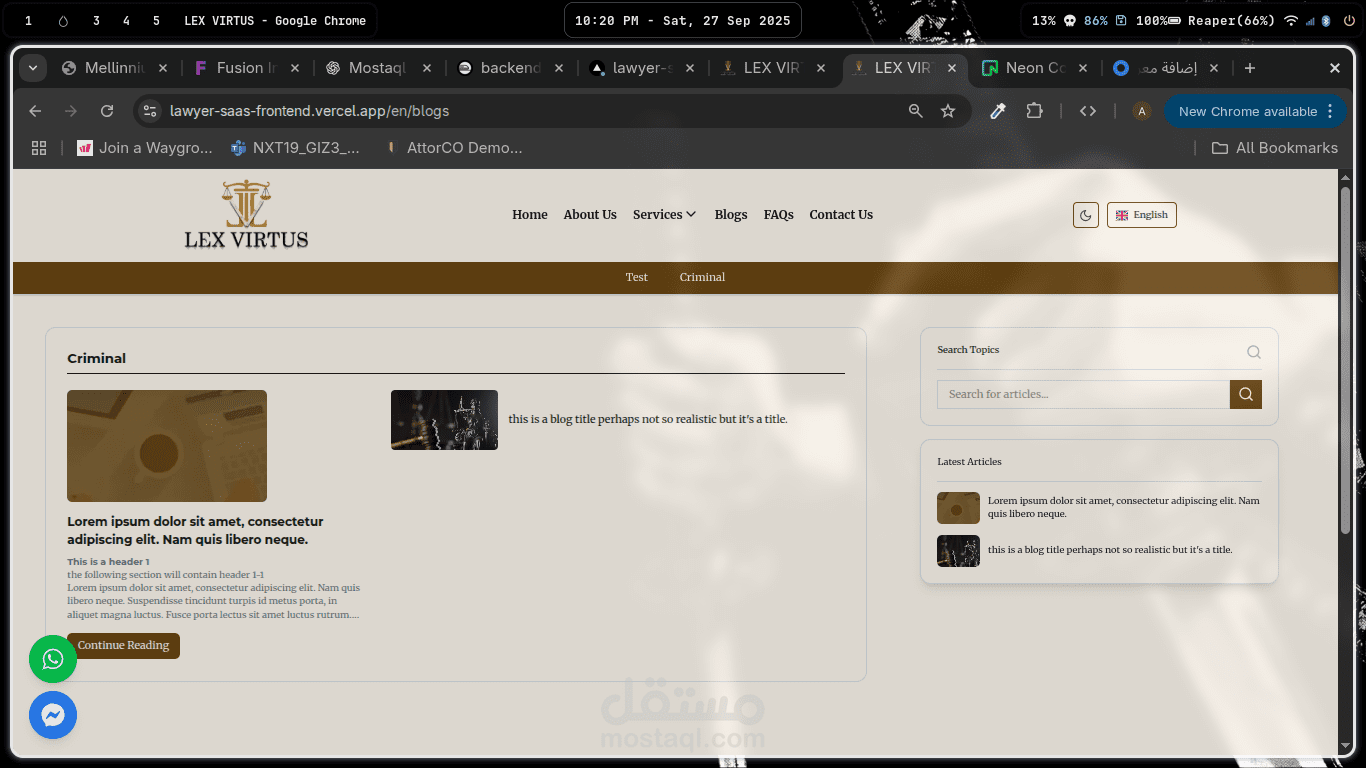
Task: Bookmark this tab with the star
Action: coord(948,111)
